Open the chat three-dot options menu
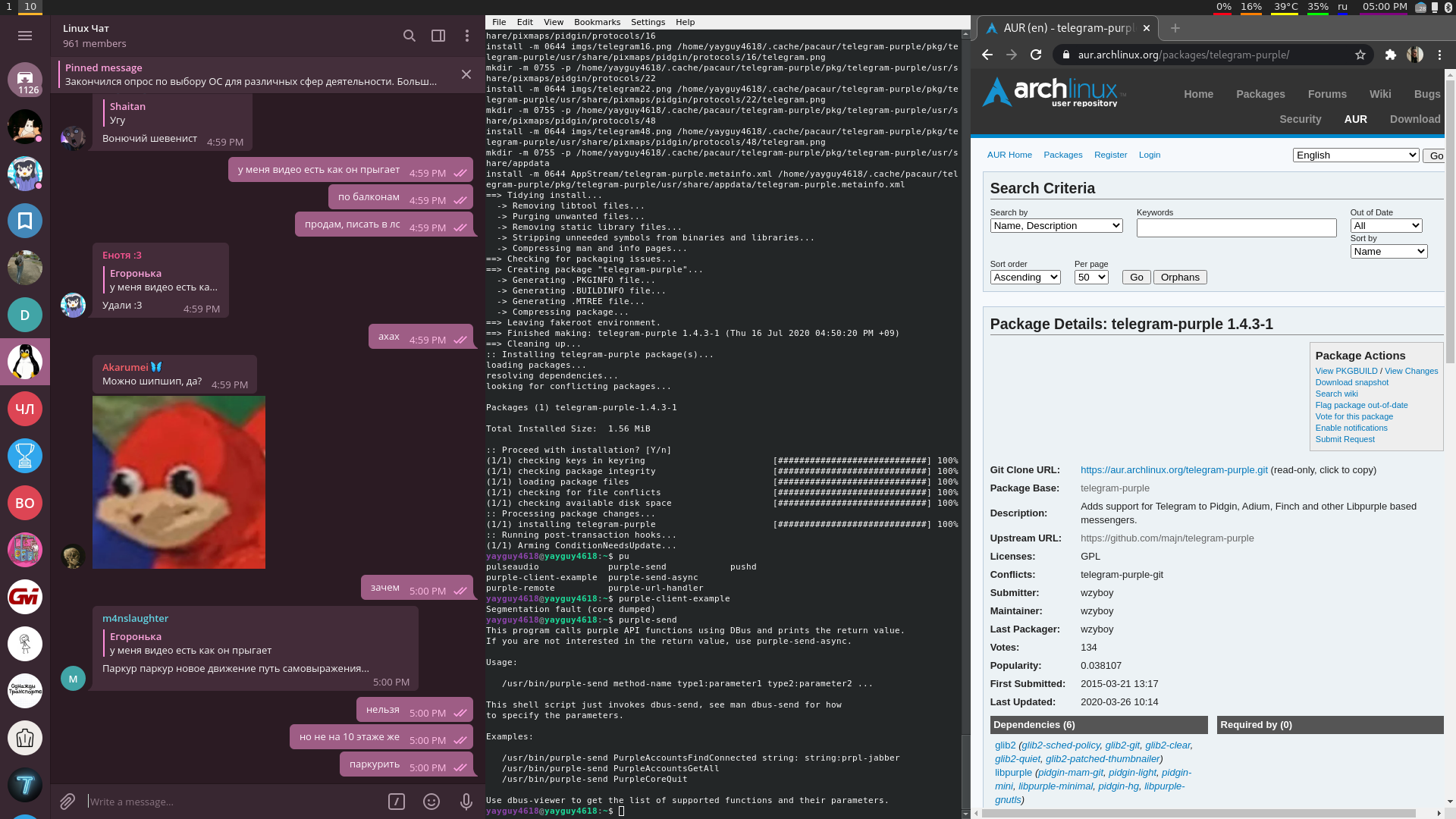Screen dimensions: 1456x819 click(467, 36)
